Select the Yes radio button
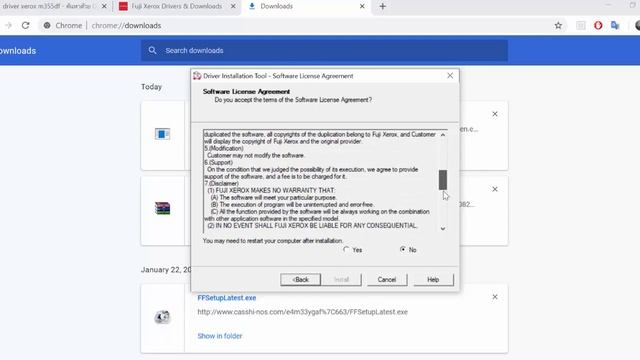Image resolution: width=640 pixels, height=360 pixels. (346, 249)
